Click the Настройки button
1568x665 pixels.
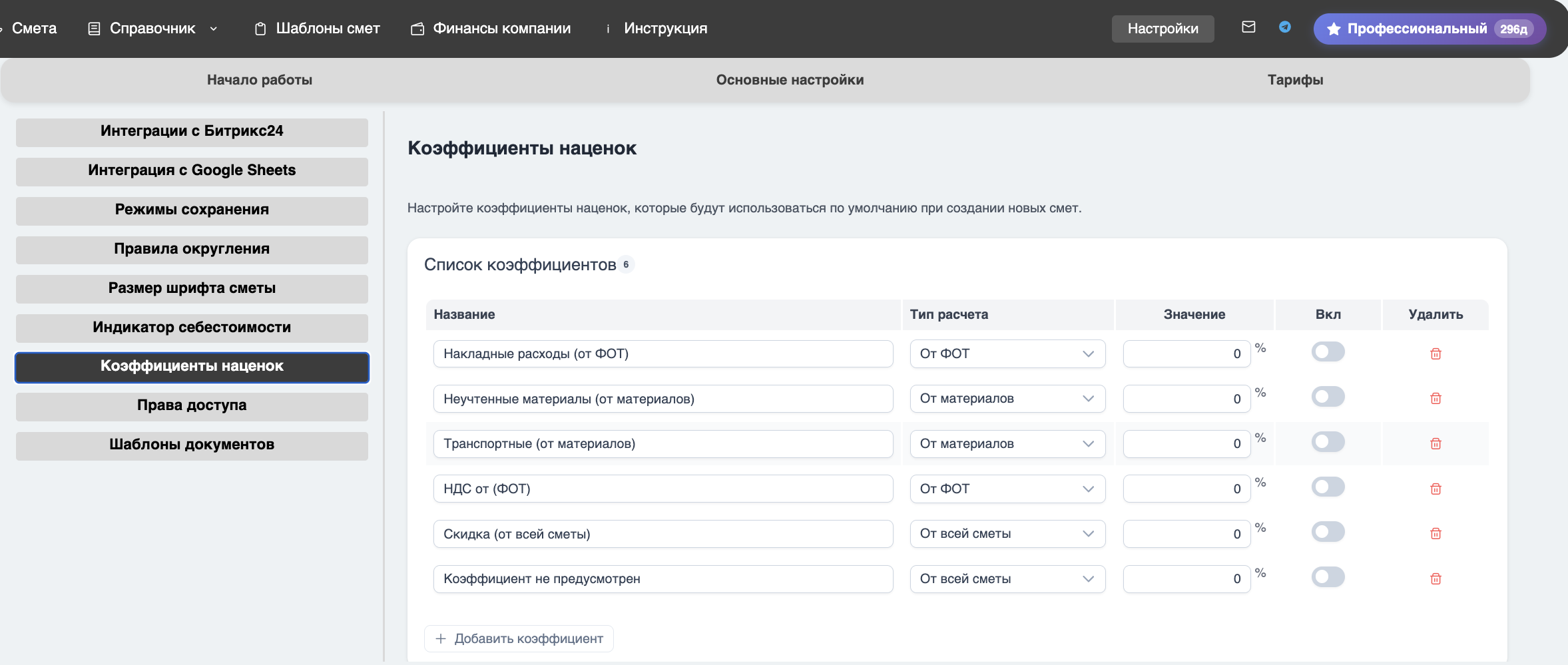tap(1163, 29)
